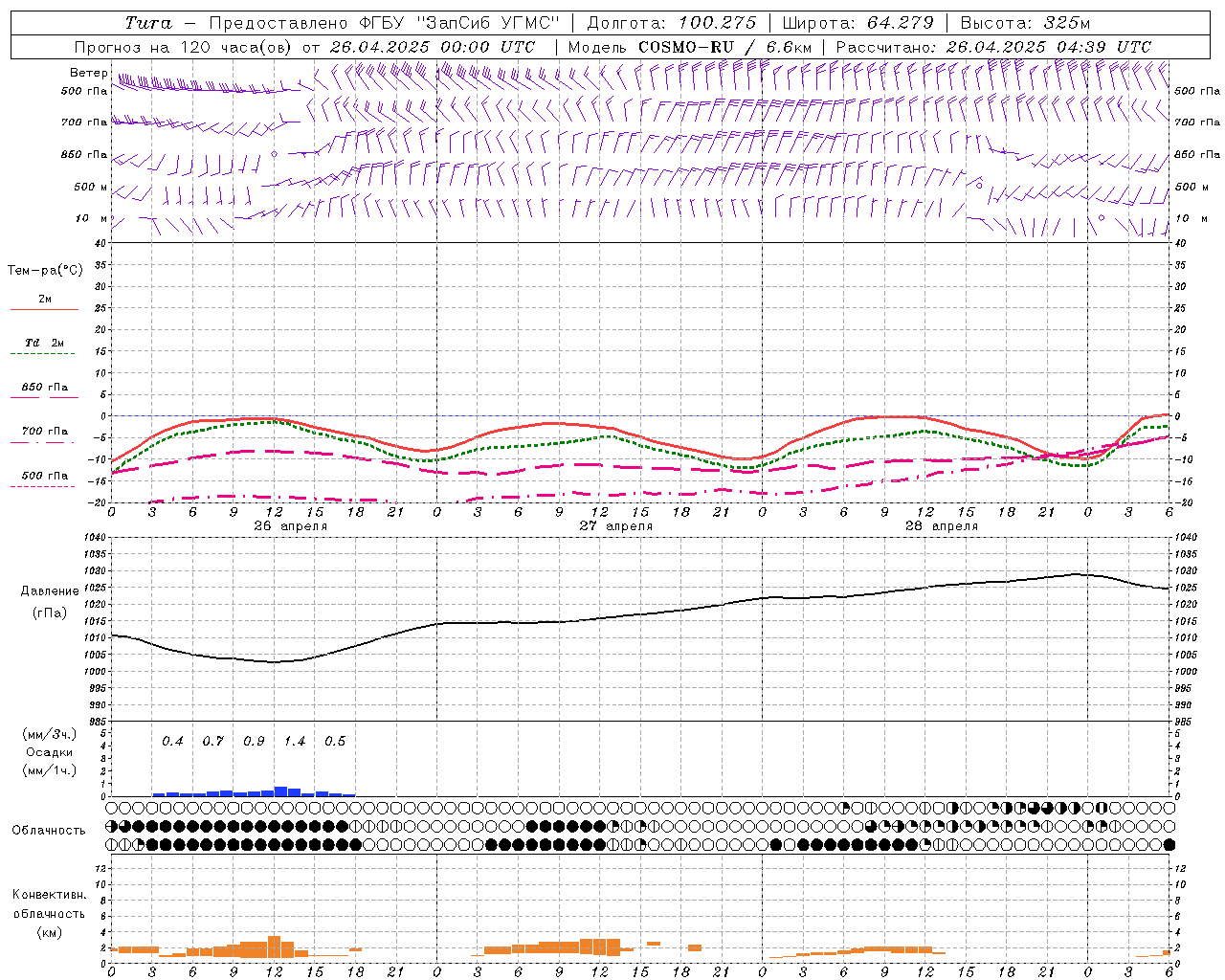Viewport: 1225px width, 980px height.
Task: Click the "Облачность" cloudiness label
Action: pyautogui.click(x=49, y=830)
